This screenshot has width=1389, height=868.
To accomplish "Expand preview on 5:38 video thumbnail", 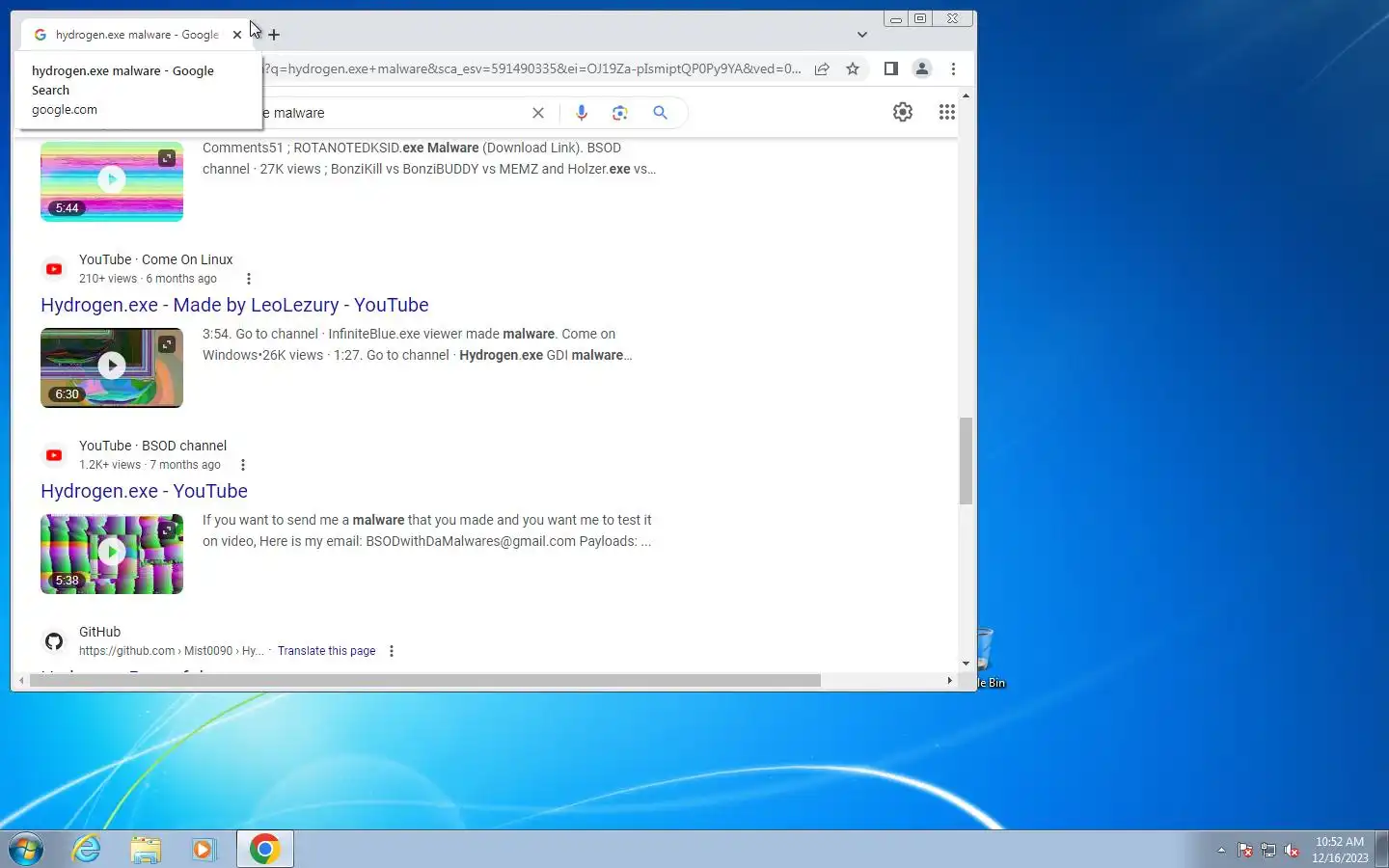I will coord(167,529).
